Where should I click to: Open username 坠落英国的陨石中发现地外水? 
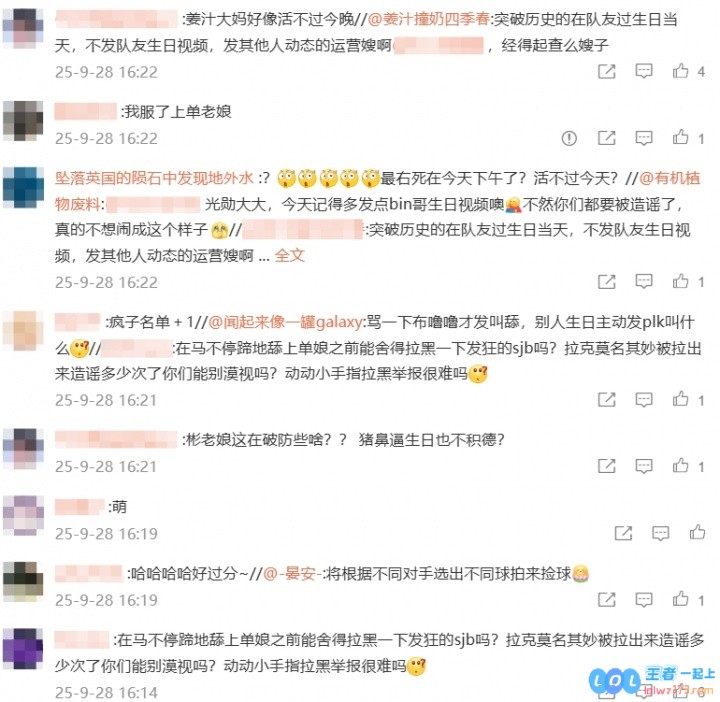click(154, 178)
